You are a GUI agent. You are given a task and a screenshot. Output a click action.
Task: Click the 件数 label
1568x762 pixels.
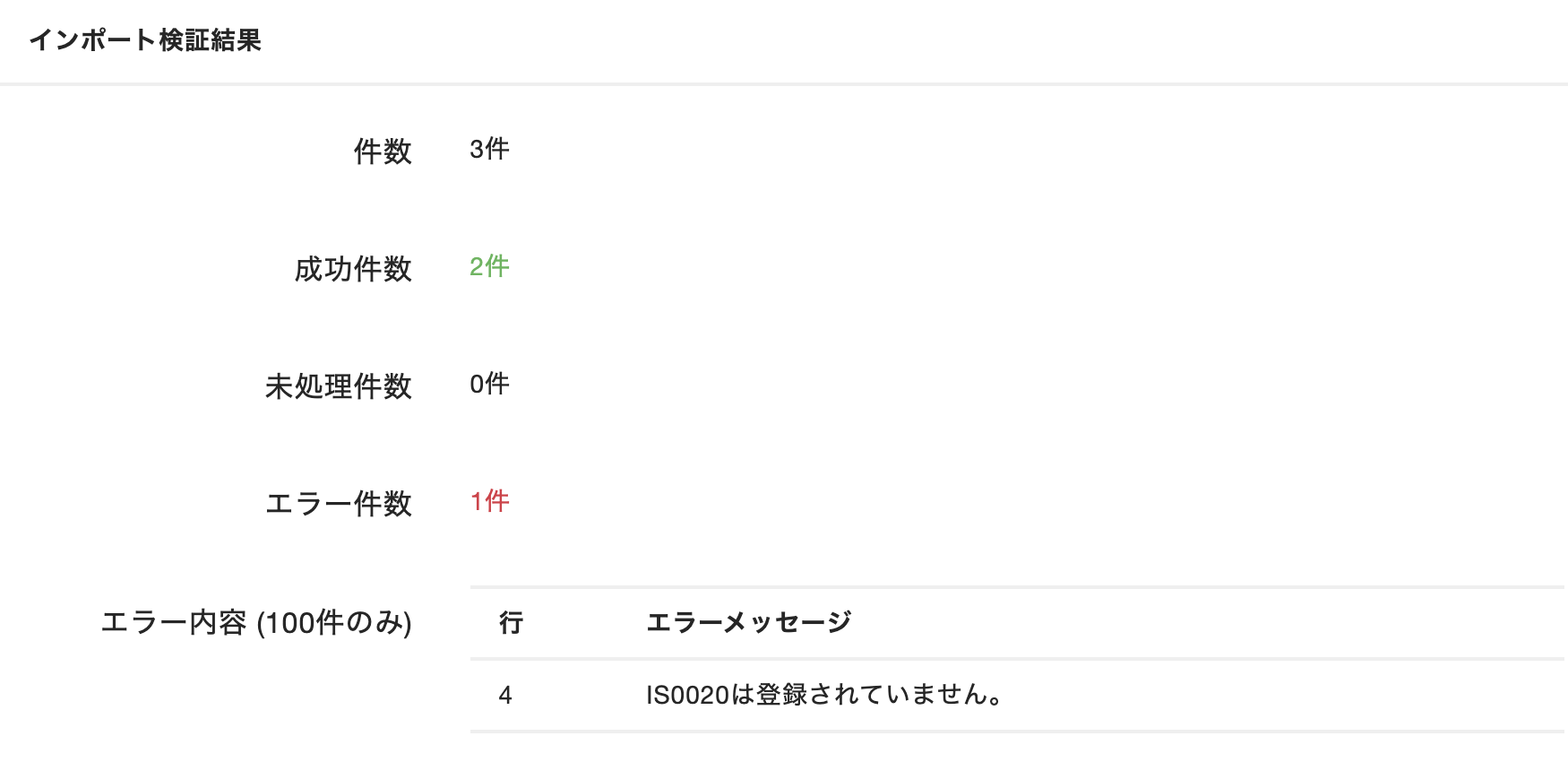click(383, 151)
